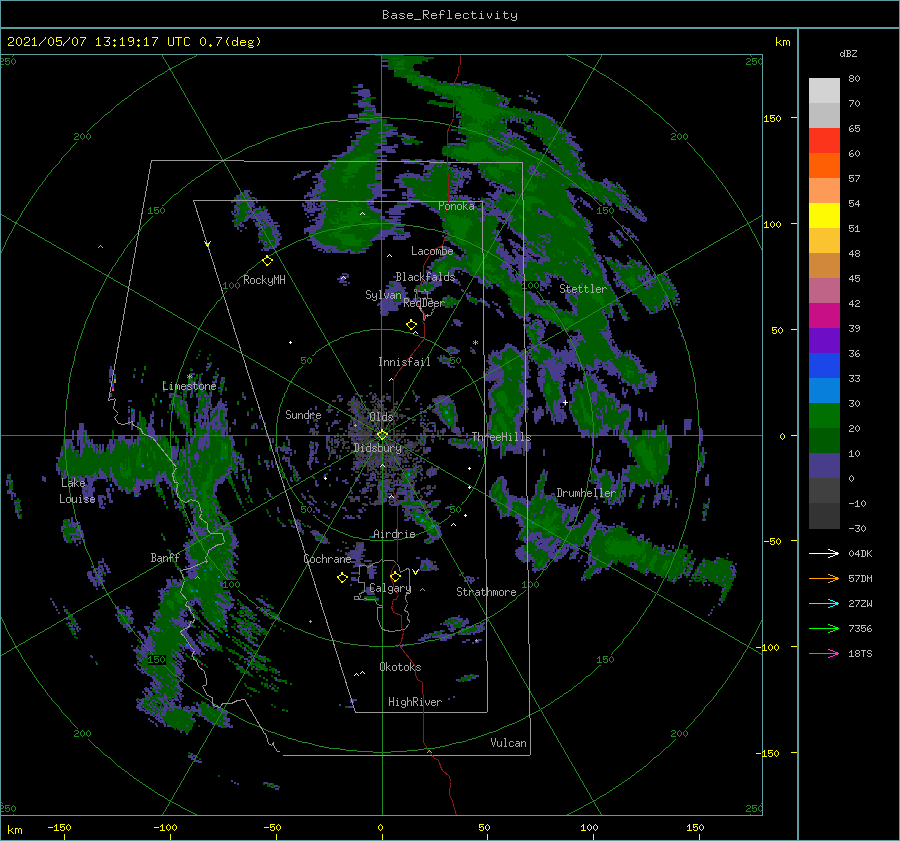This screenshot has height=841, width=900.
Task: Click the Airdrie label
Action: click(x=394, y=534)
